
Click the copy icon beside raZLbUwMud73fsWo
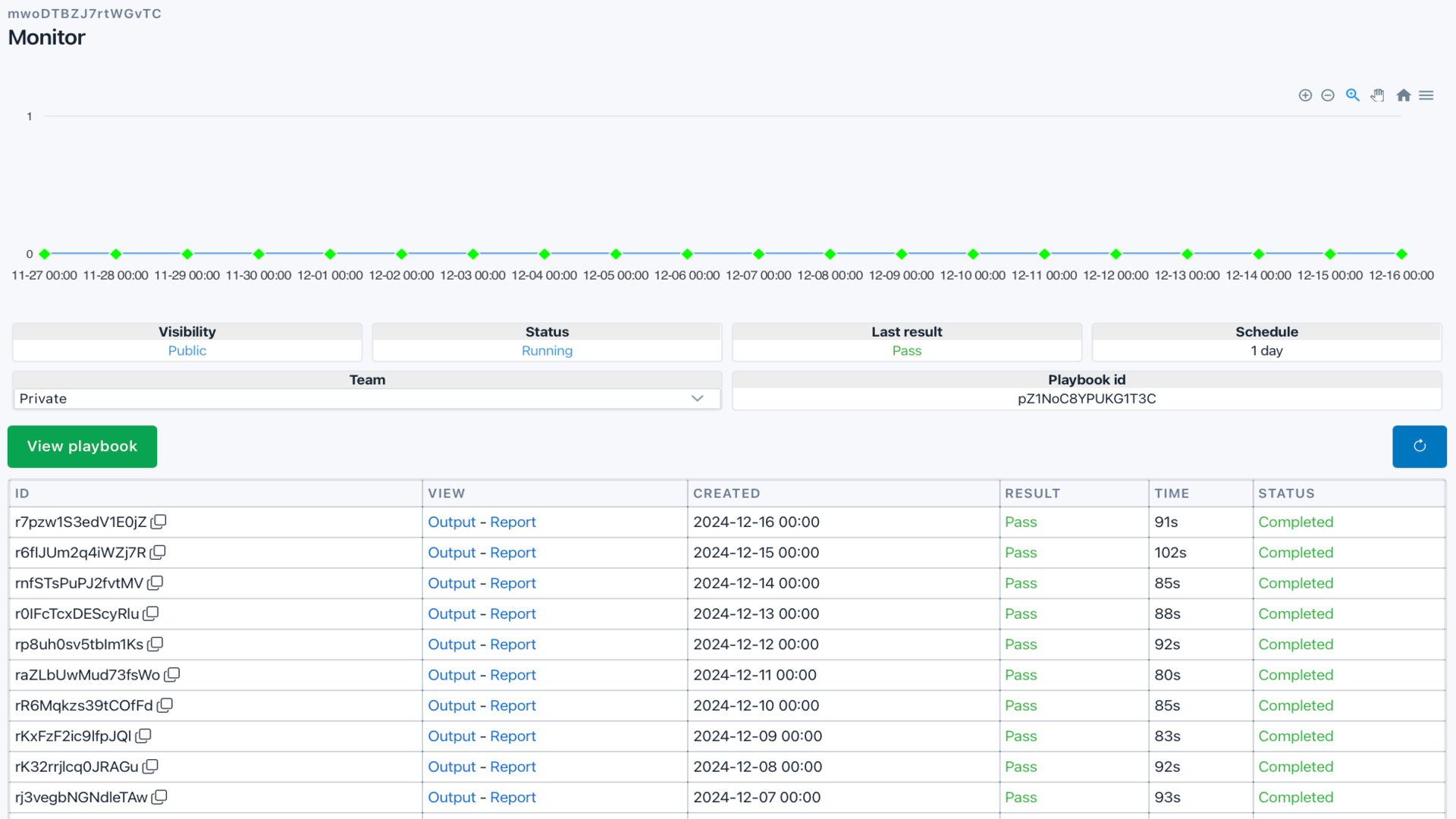pyautogui.click(x=172, y=674)
